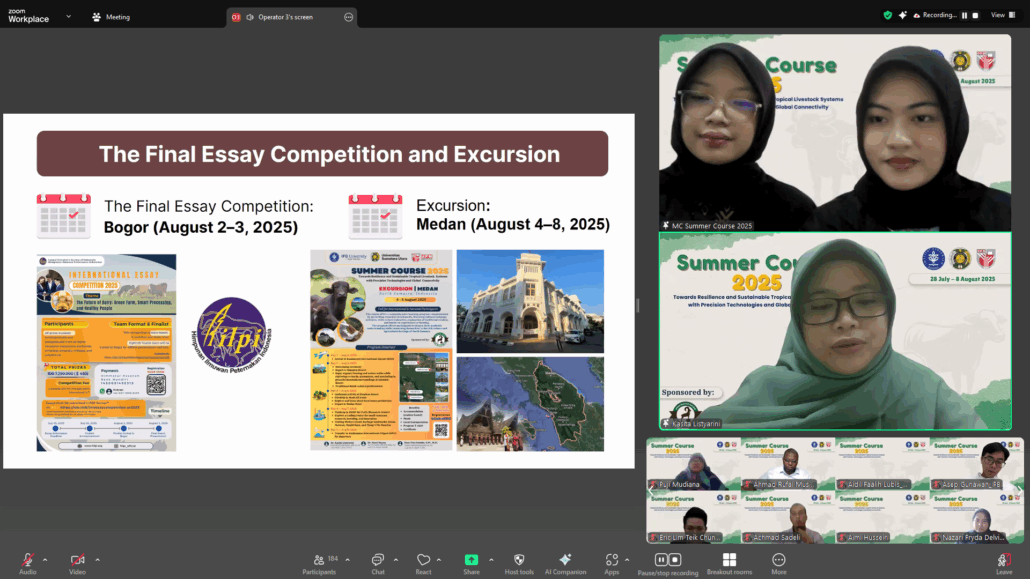The width and height of the screenshot is (1030, 579).
Task: Open Host tools shield icon
Action: click(x=518, y=560)
